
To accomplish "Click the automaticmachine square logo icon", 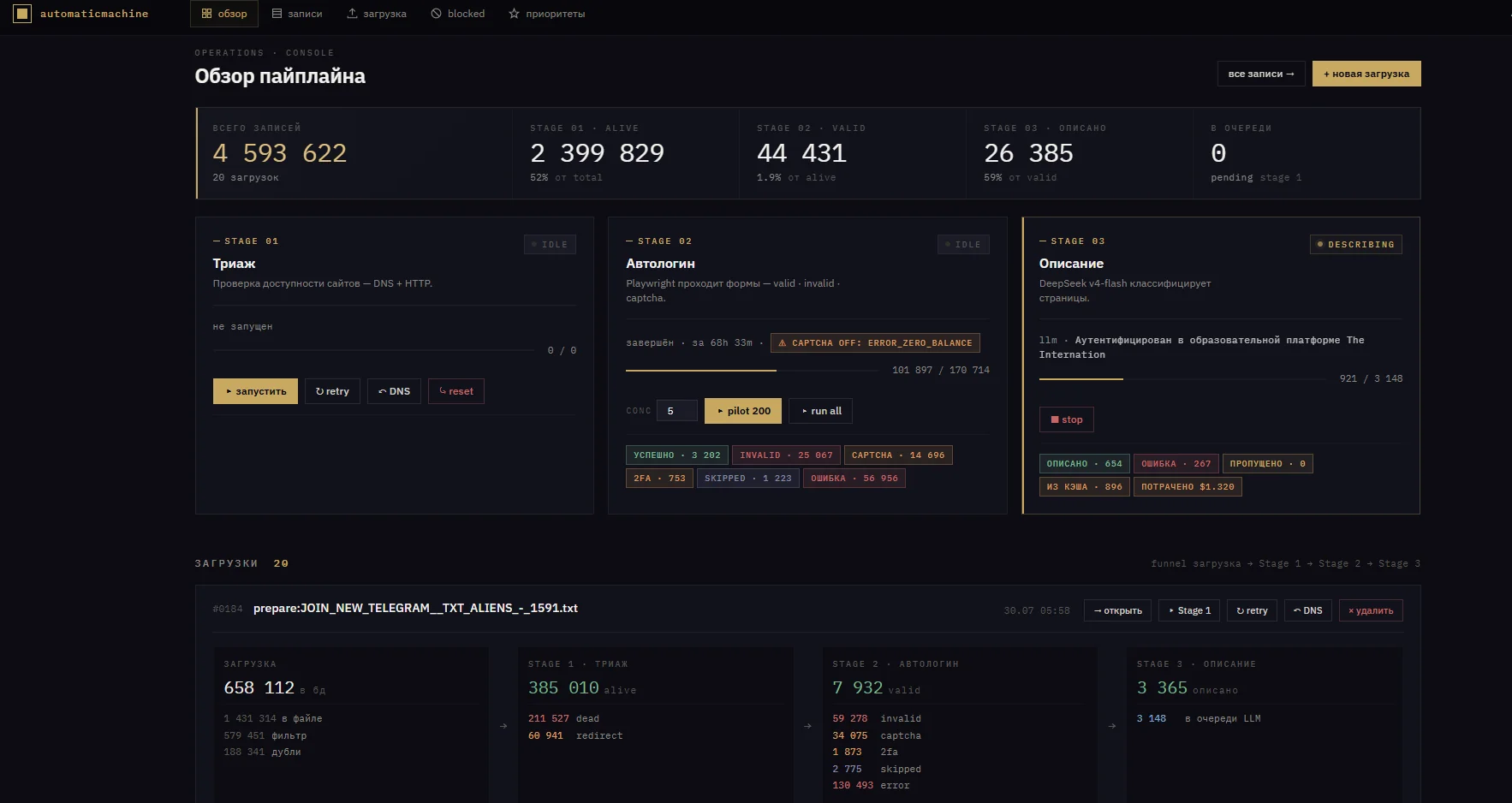I will pyautogui.click(x=22, y=14).
